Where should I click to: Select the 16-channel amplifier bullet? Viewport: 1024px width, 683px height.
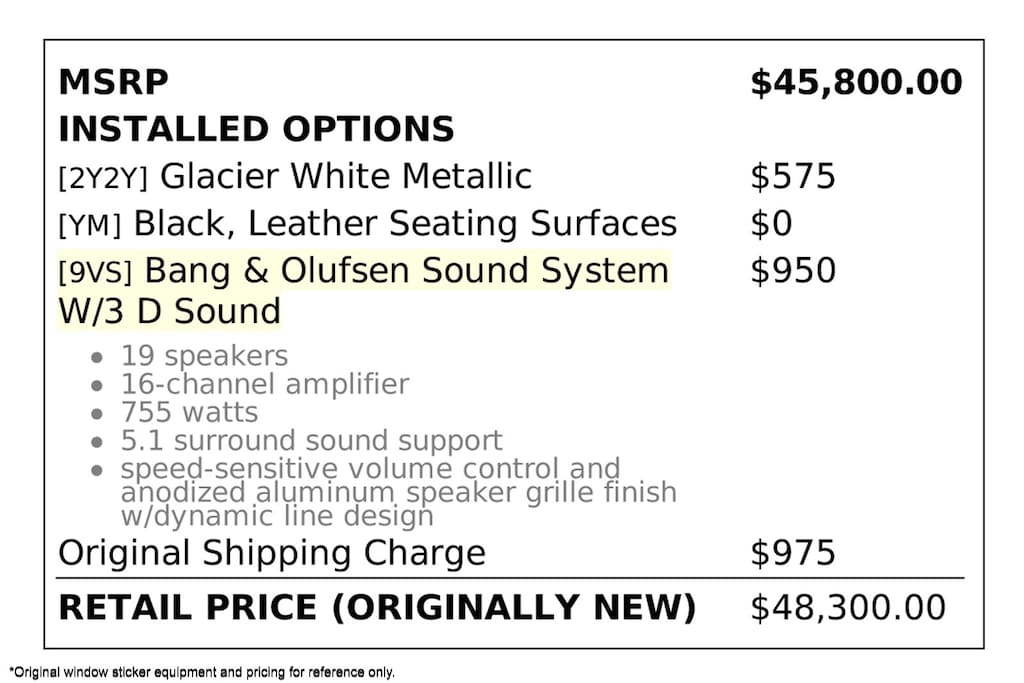click(x=265, y=383)
